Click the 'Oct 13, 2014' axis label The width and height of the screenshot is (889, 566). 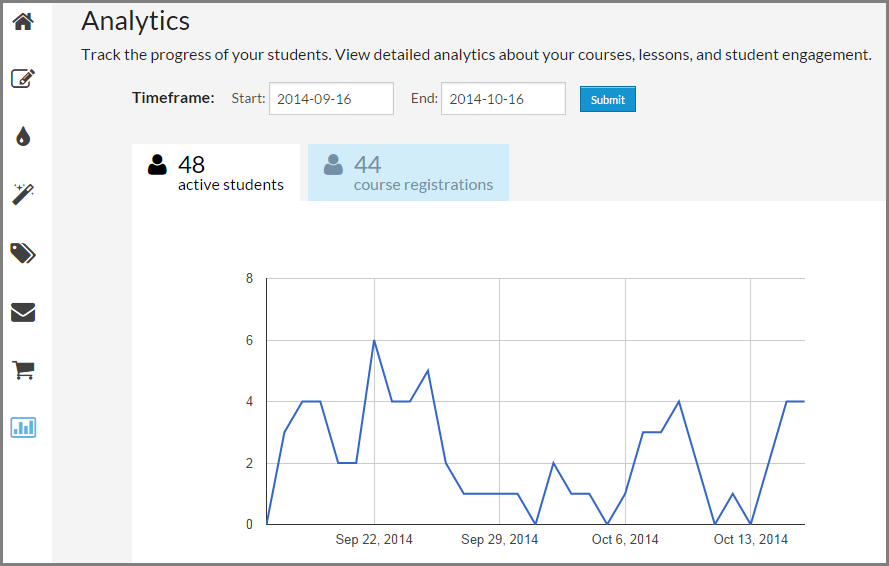pos(751,539)
